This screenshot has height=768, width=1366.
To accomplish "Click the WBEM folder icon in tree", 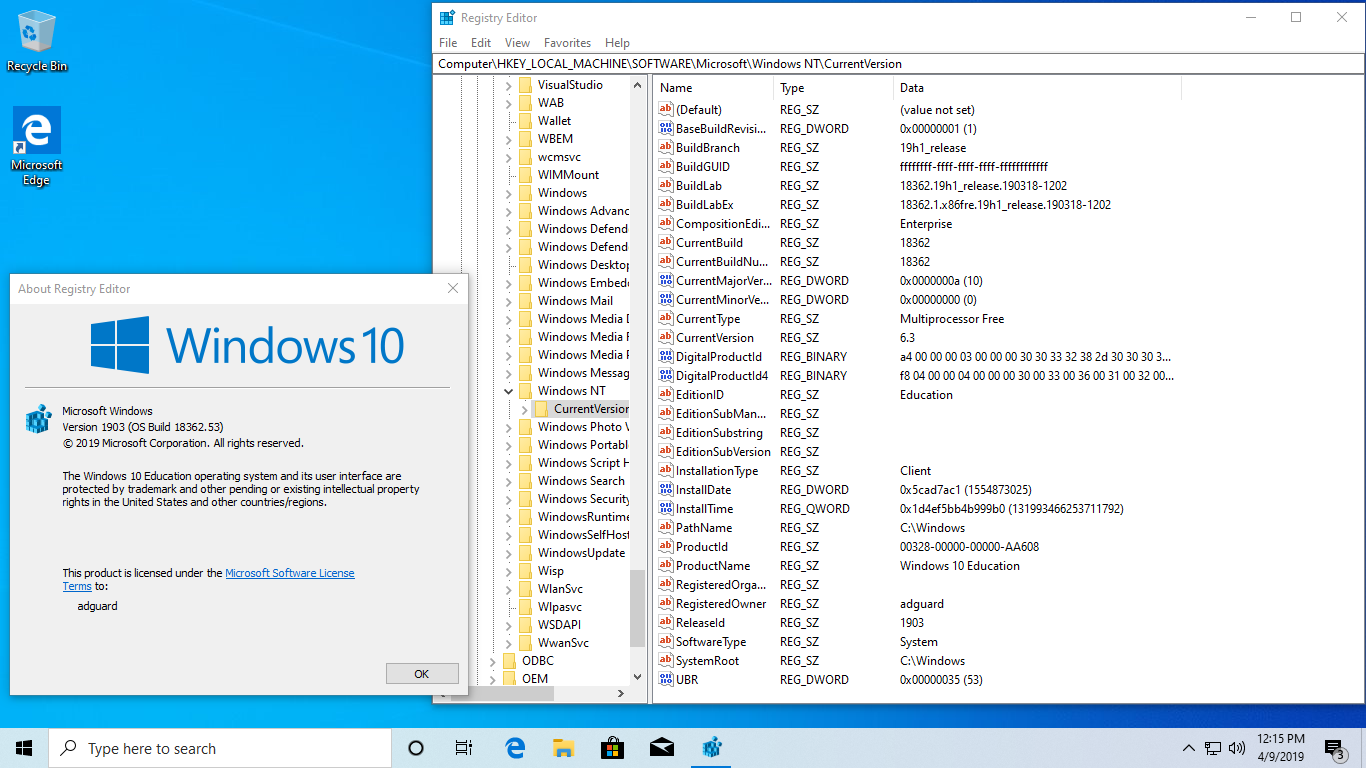I will click(525, 139).
